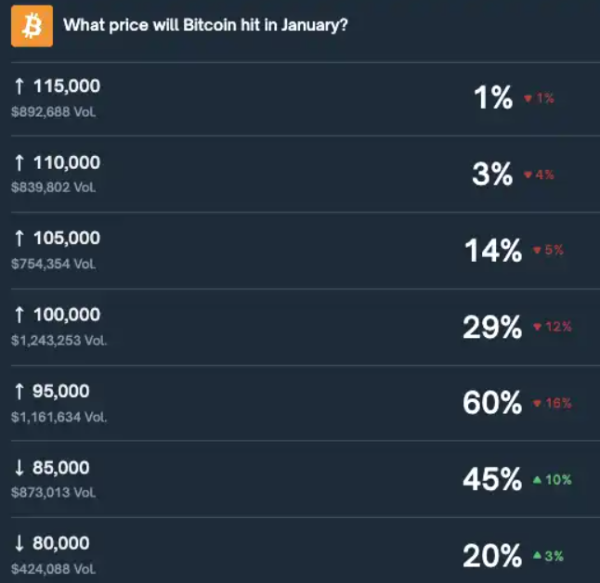Select the ↓ 85,000 price outcome

click(52, 467)
